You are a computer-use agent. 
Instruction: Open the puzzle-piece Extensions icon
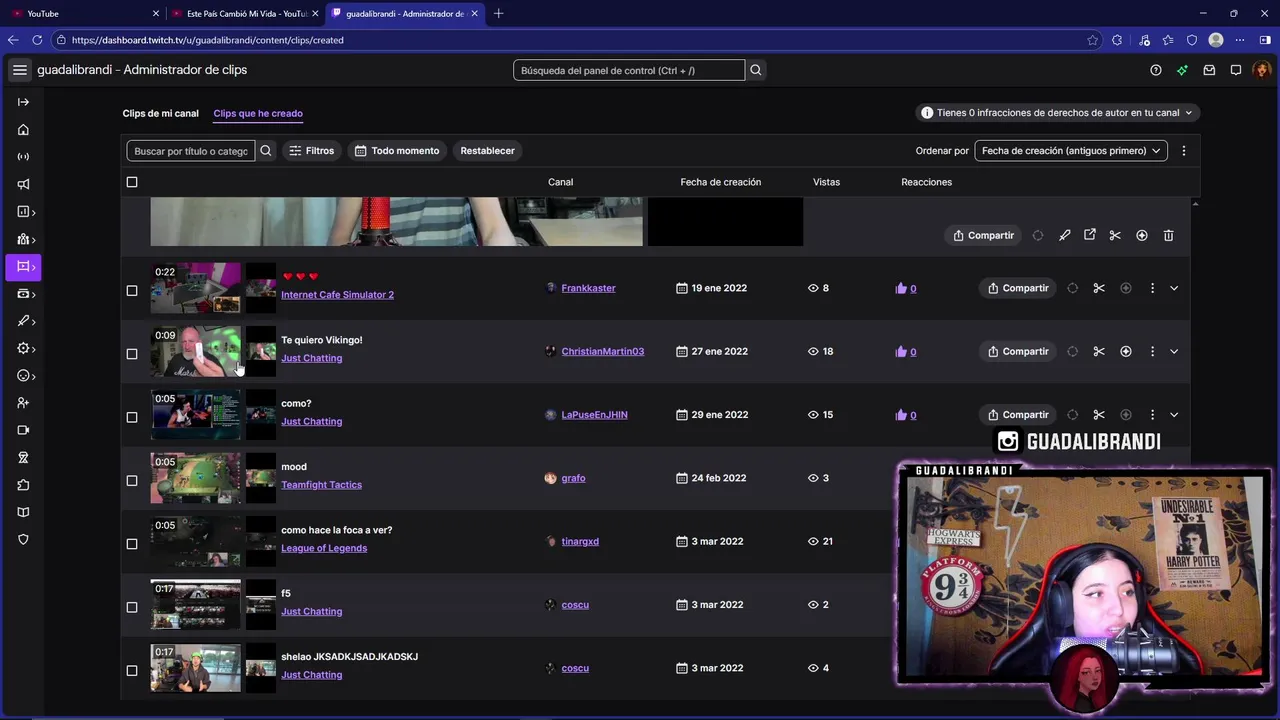[x=23, y=485]
